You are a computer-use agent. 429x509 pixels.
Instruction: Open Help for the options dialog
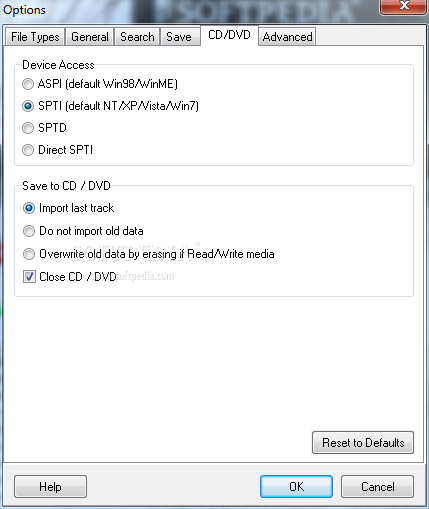coord(50,487)
